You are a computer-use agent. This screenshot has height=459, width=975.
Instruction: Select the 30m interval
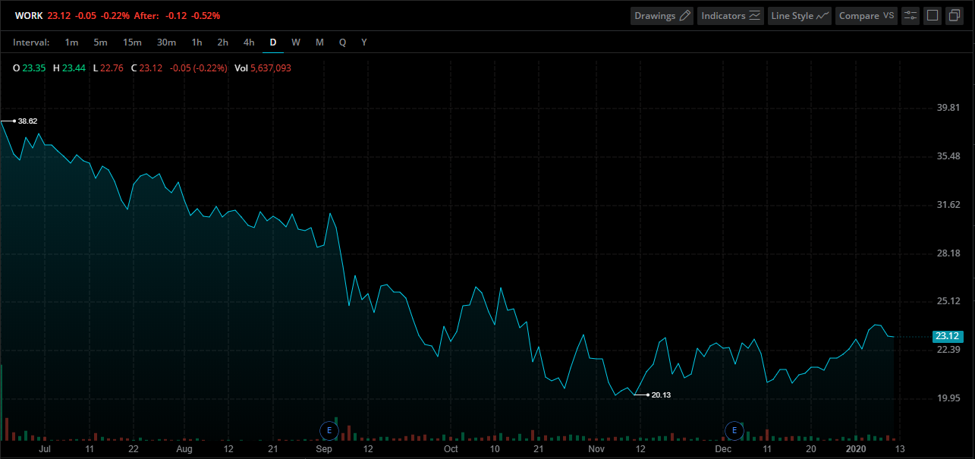pos(167,42)
